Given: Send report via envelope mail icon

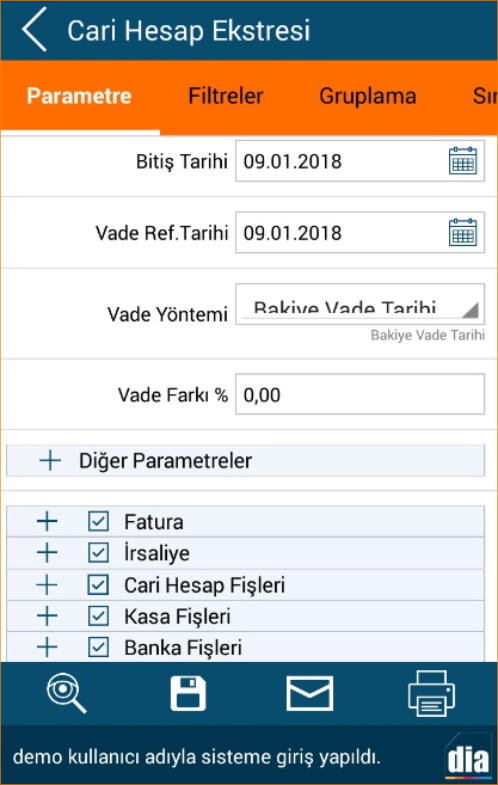Looking at the screenshot, I should point(310,694).
